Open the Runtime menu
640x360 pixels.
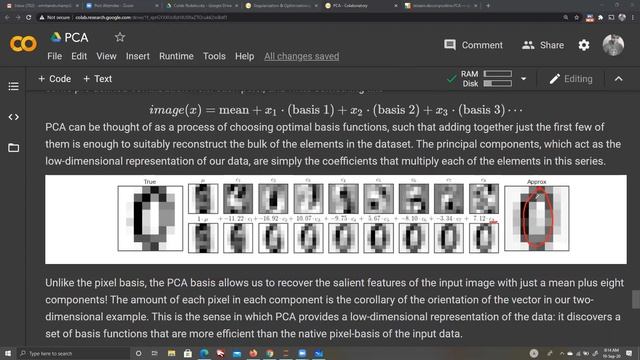click(x=176, y=56)
